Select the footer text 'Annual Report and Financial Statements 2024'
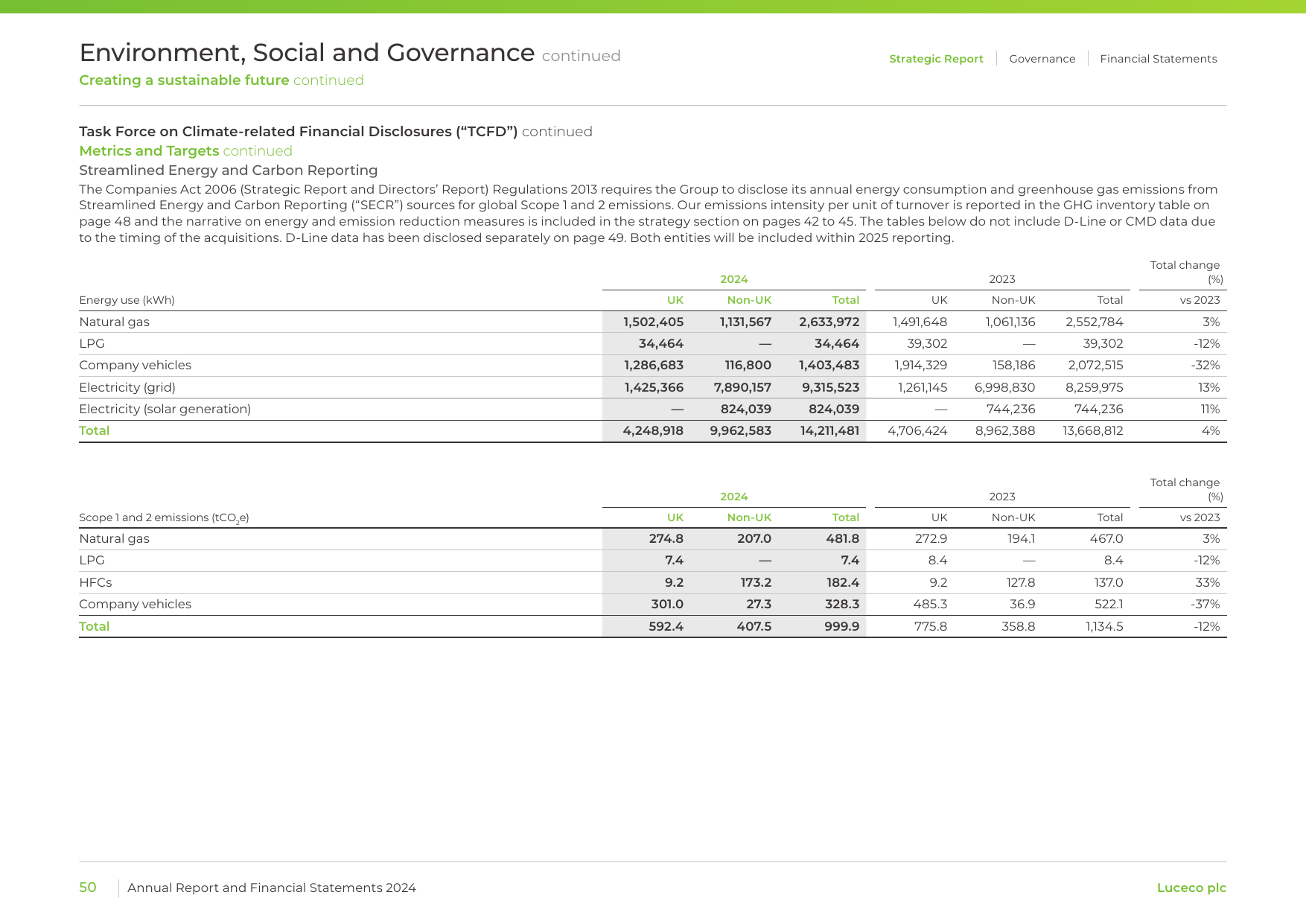Viewport: 1306px width, 924px height. click(272, 888)
